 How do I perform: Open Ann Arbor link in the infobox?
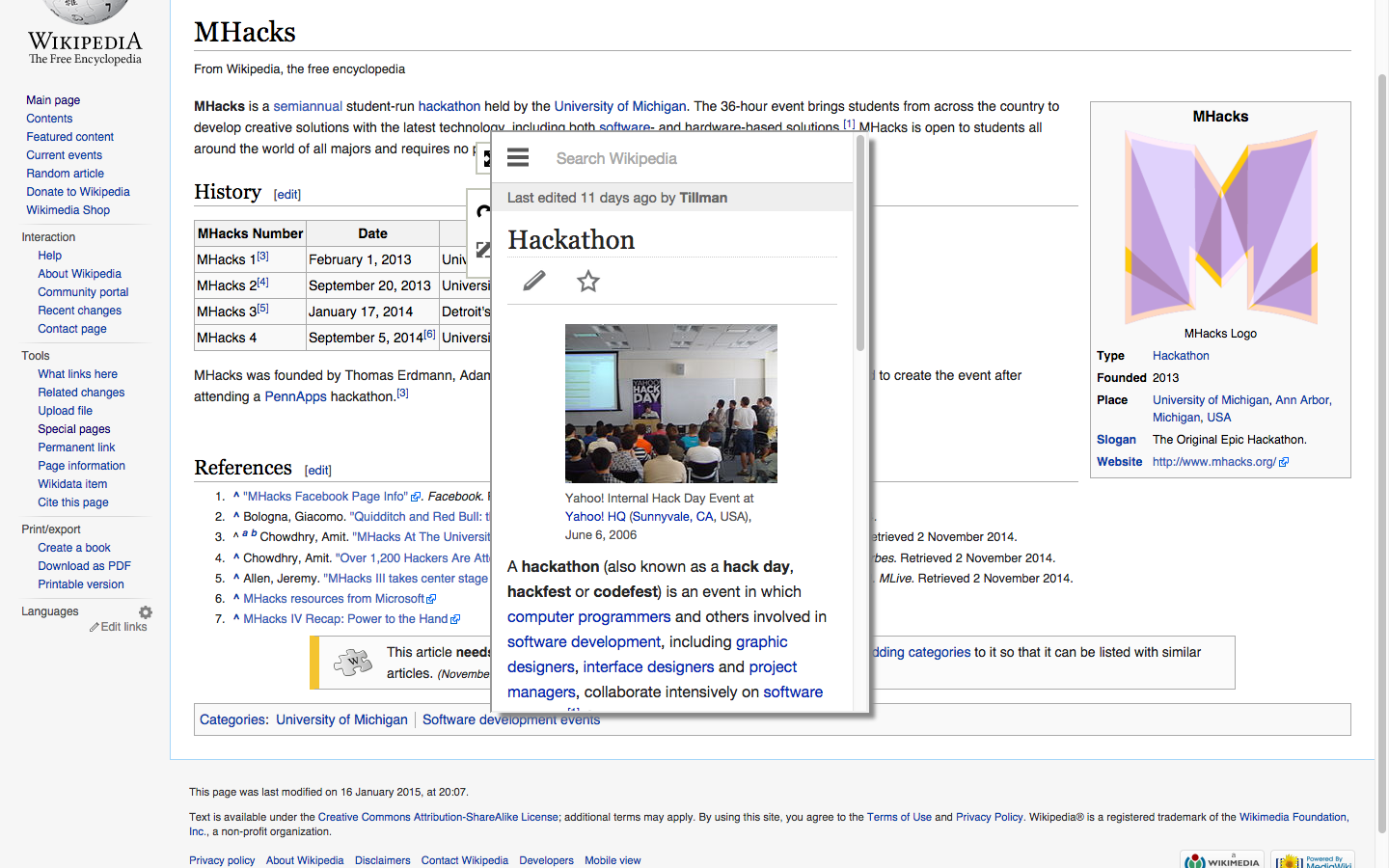pos(1301,400)
